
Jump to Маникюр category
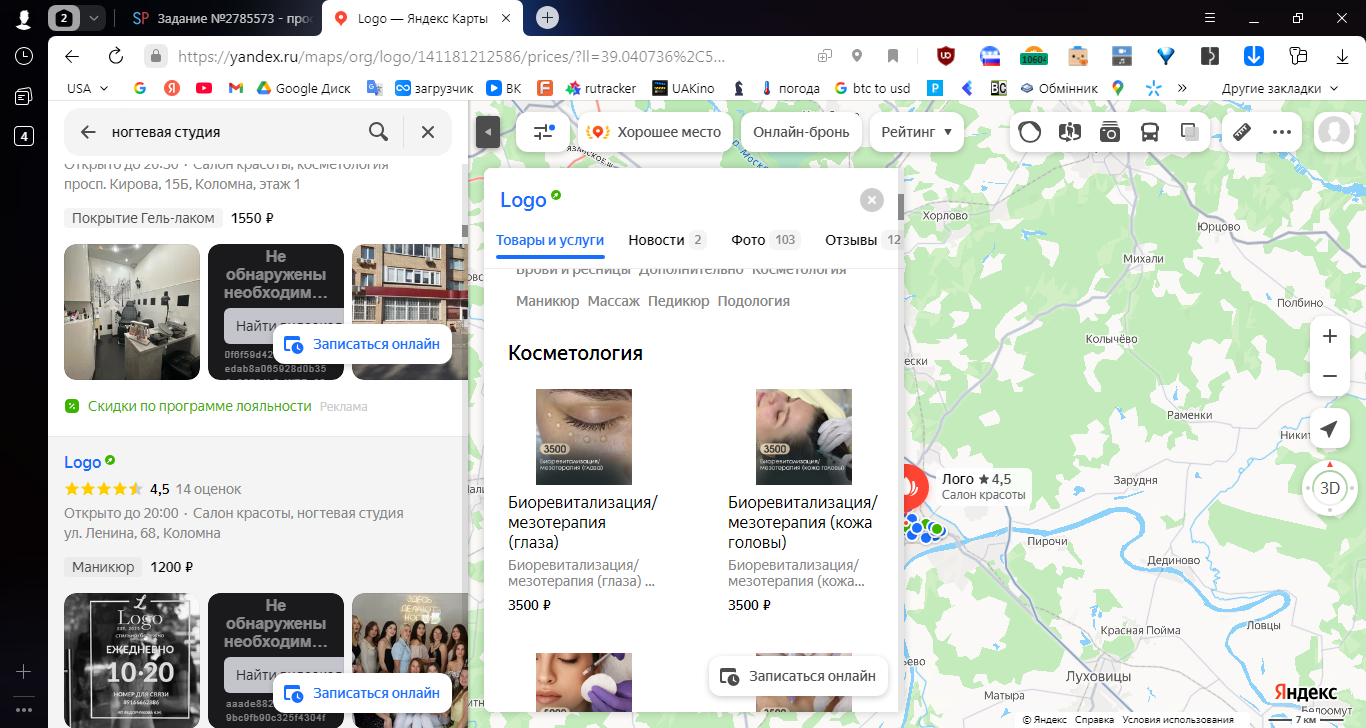coord(548,301)
